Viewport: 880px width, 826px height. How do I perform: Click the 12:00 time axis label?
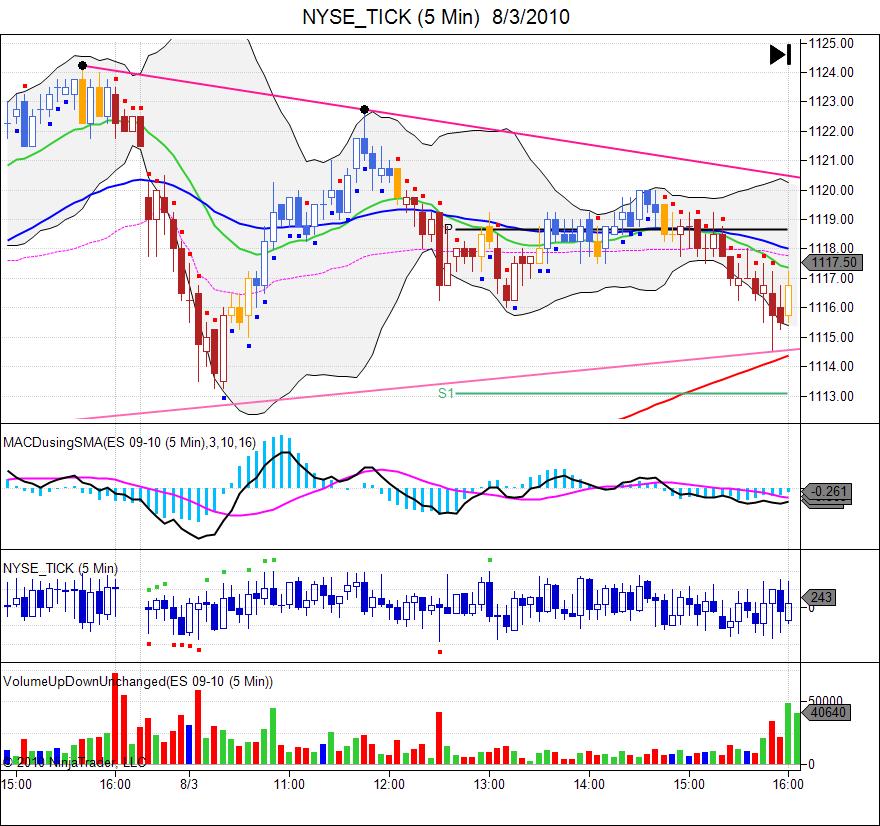click(x=389, y=784)
